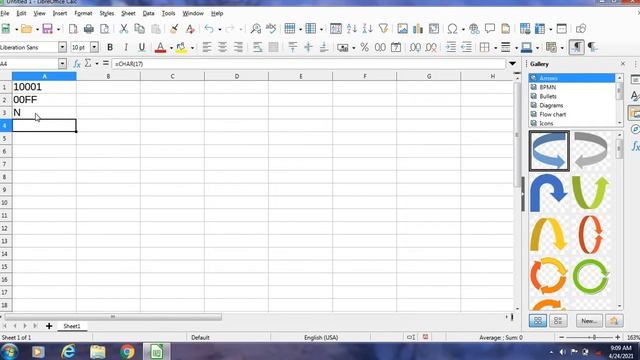Click the Cut scissors icon
The width and height of the screenshot is (640, 360).
124,29
